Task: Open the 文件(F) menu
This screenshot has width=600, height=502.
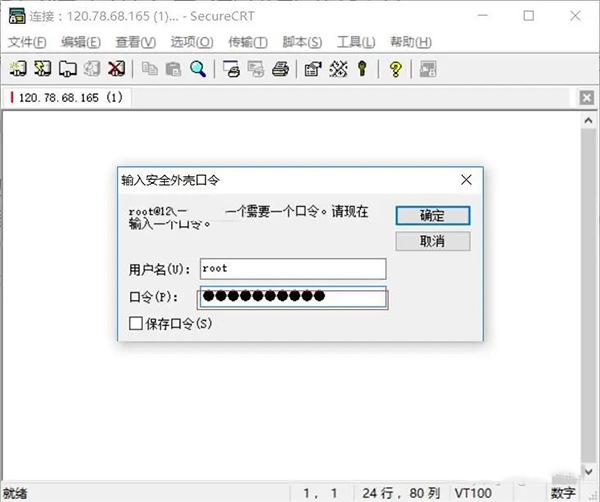Action: pos(27,42)
